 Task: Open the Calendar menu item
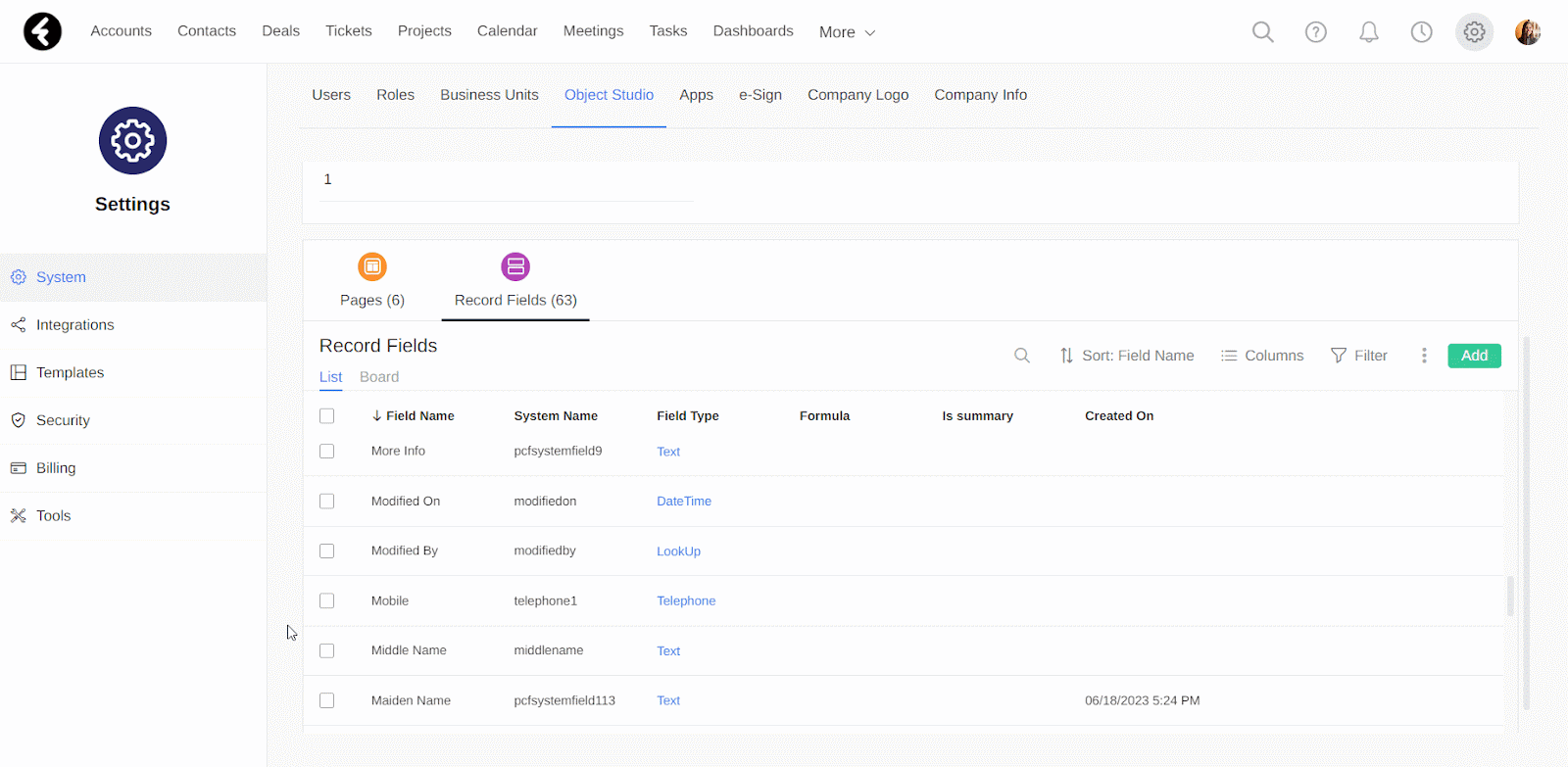(x=508, y=31)
